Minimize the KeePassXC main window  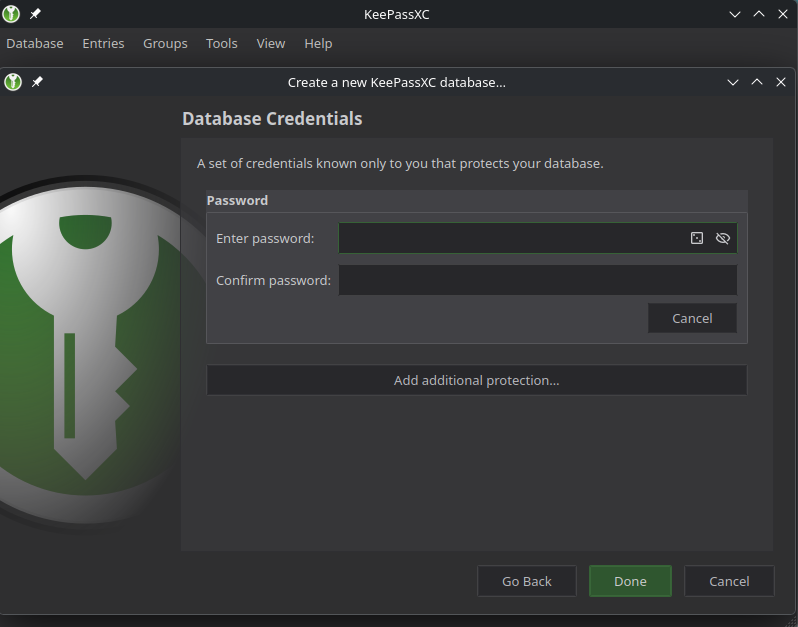pos(734,14)
